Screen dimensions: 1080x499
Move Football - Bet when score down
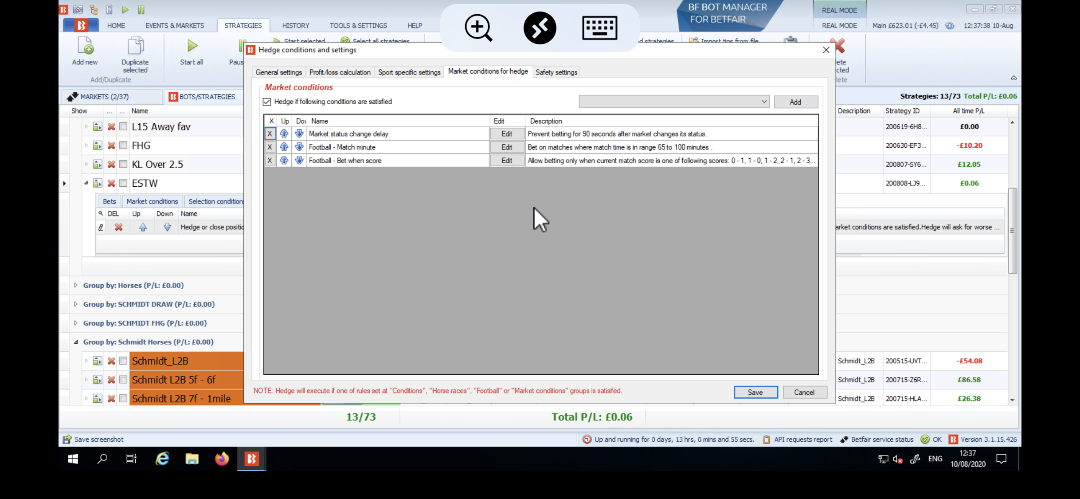point(299,160)
